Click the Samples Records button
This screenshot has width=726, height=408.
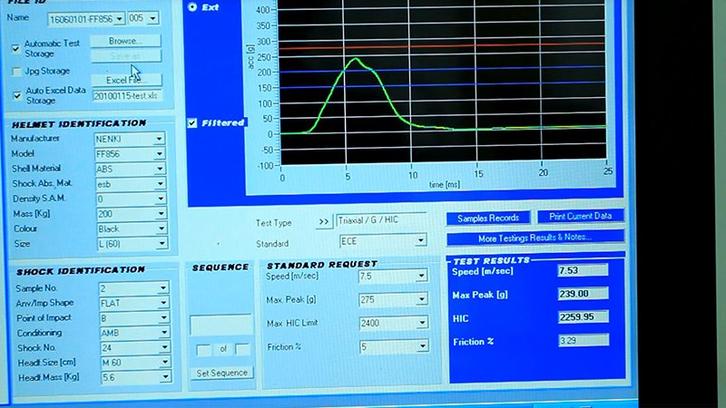coord(488,218)
